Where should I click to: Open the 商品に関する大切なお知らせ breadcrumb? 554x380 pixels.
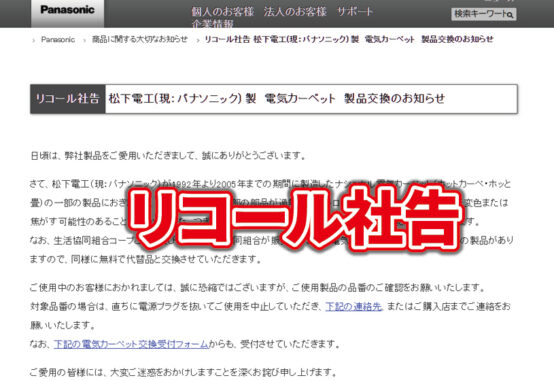point(140,39)
